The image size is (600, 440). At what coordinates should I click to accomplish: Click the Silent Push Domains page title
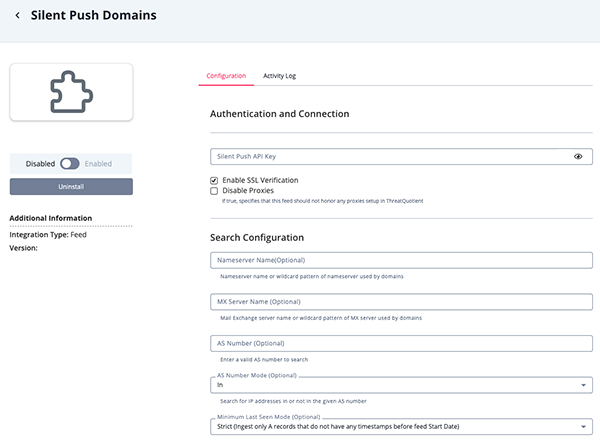(94, 15)
